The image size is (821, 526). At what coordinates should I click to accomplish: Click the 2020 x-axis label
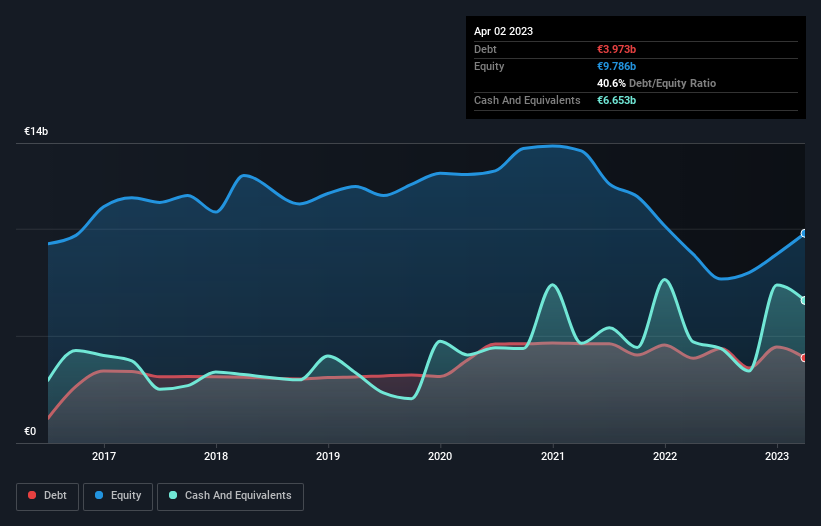tap(440, 456)
